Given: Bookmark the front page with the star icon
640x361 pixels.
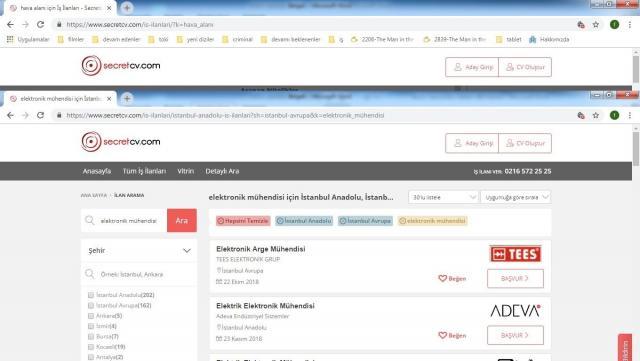Looking at the screenshot, I should (x=596, y=116).
